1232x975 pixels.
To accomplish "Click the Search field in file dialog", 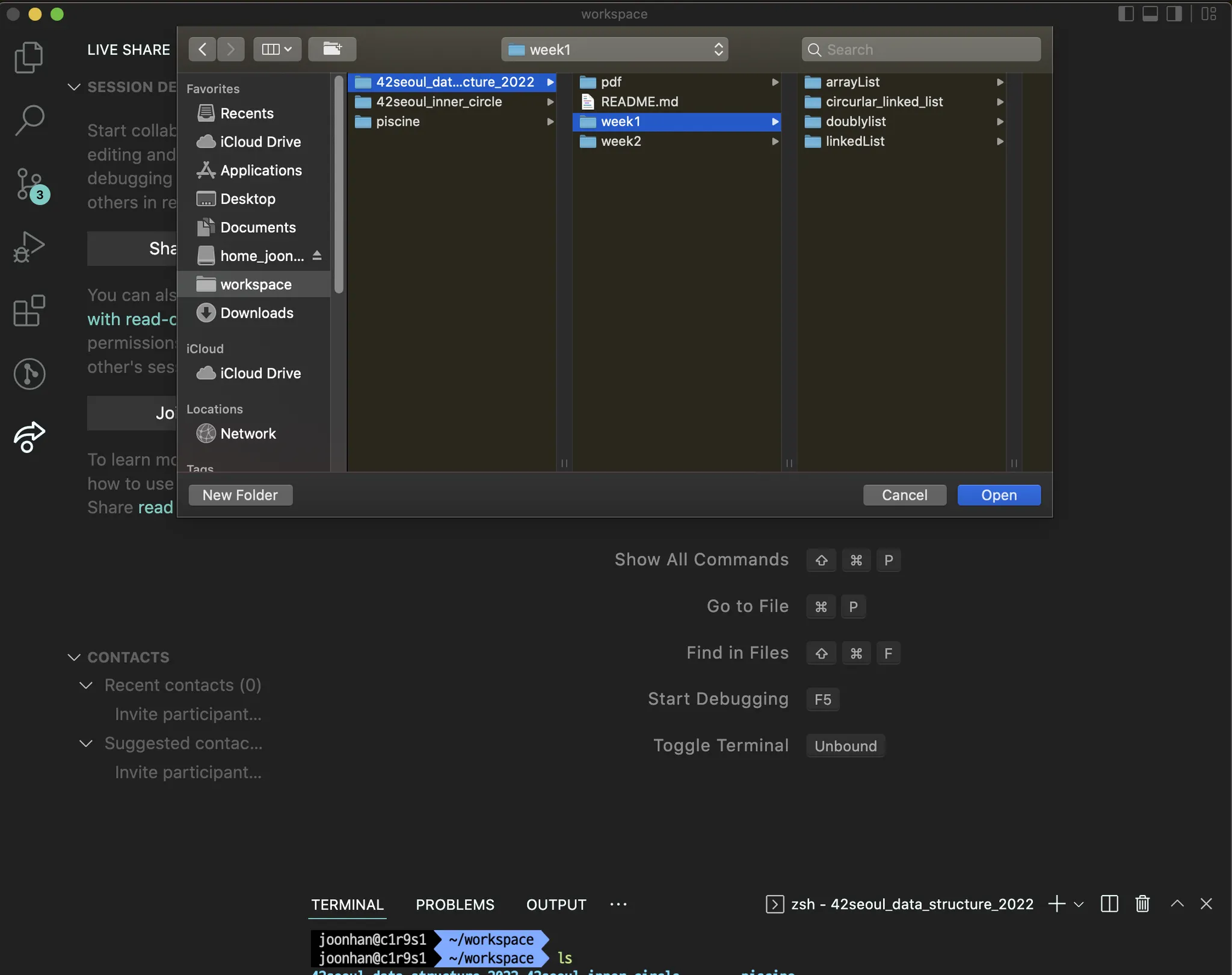I will (921, 49).
